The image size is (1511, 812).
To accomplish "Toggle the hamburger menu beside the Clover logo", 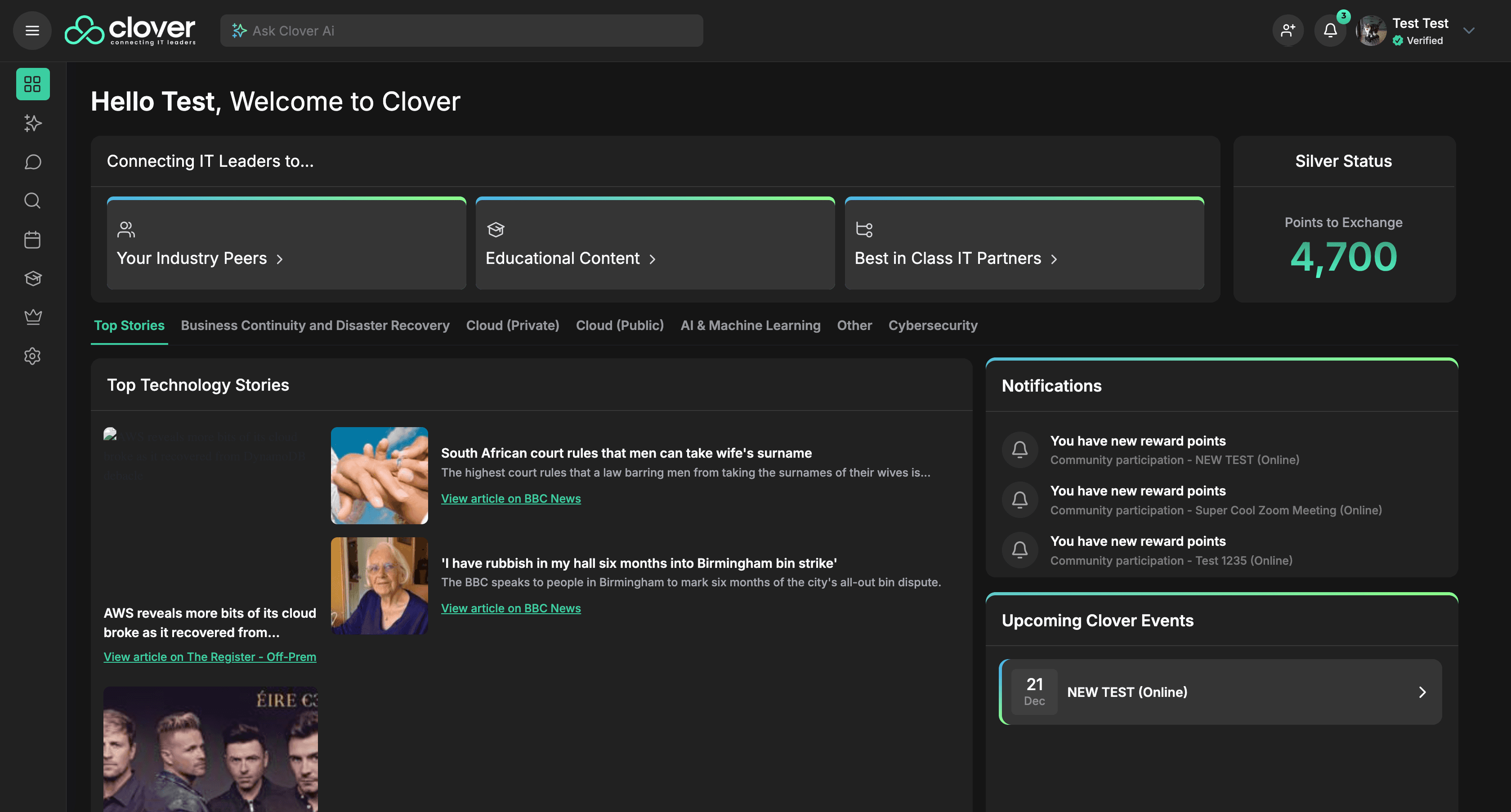I will click(32, 30).
